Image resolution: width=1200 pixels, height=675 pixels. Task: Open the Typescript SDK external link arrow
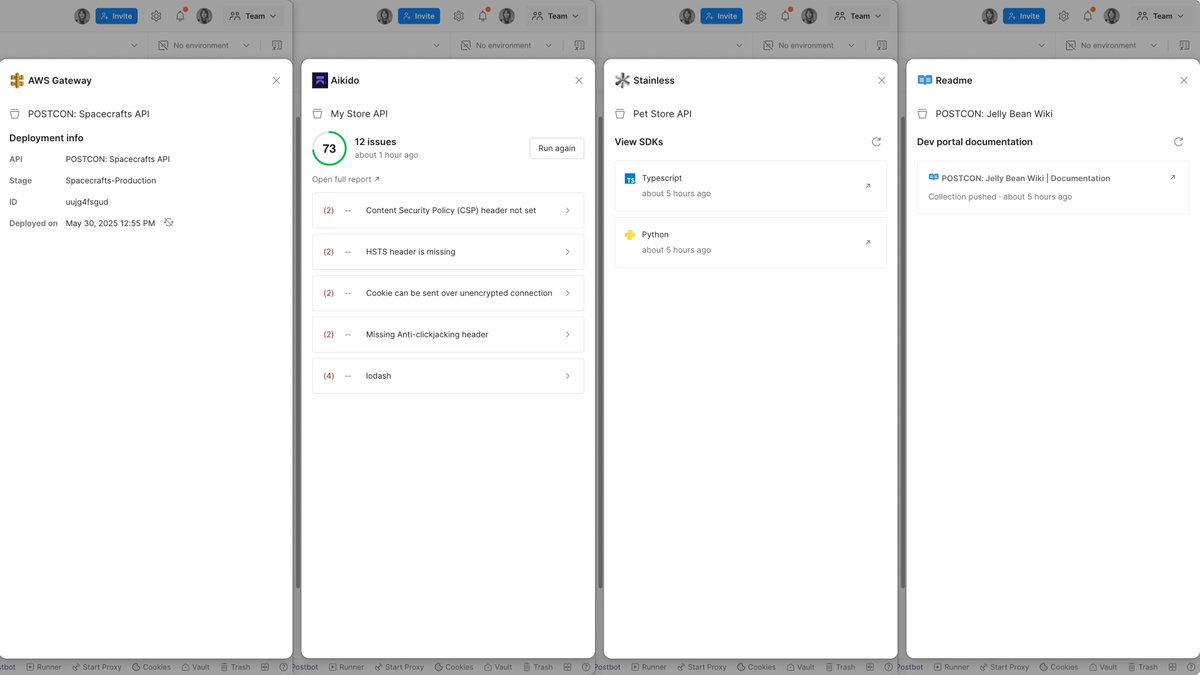867,186
